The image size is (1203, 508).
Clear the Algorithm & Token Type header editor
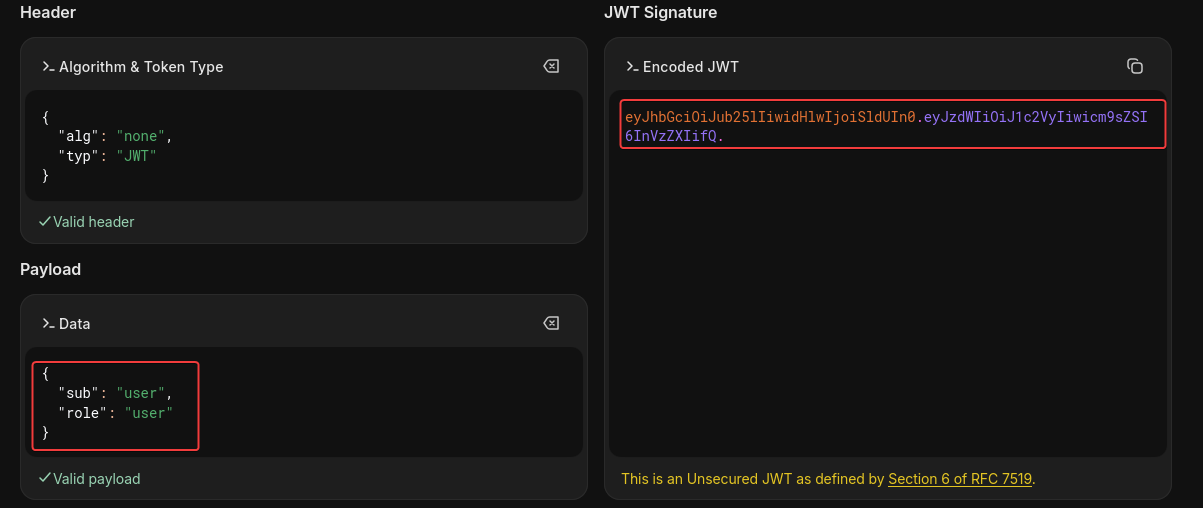[551, 66]
